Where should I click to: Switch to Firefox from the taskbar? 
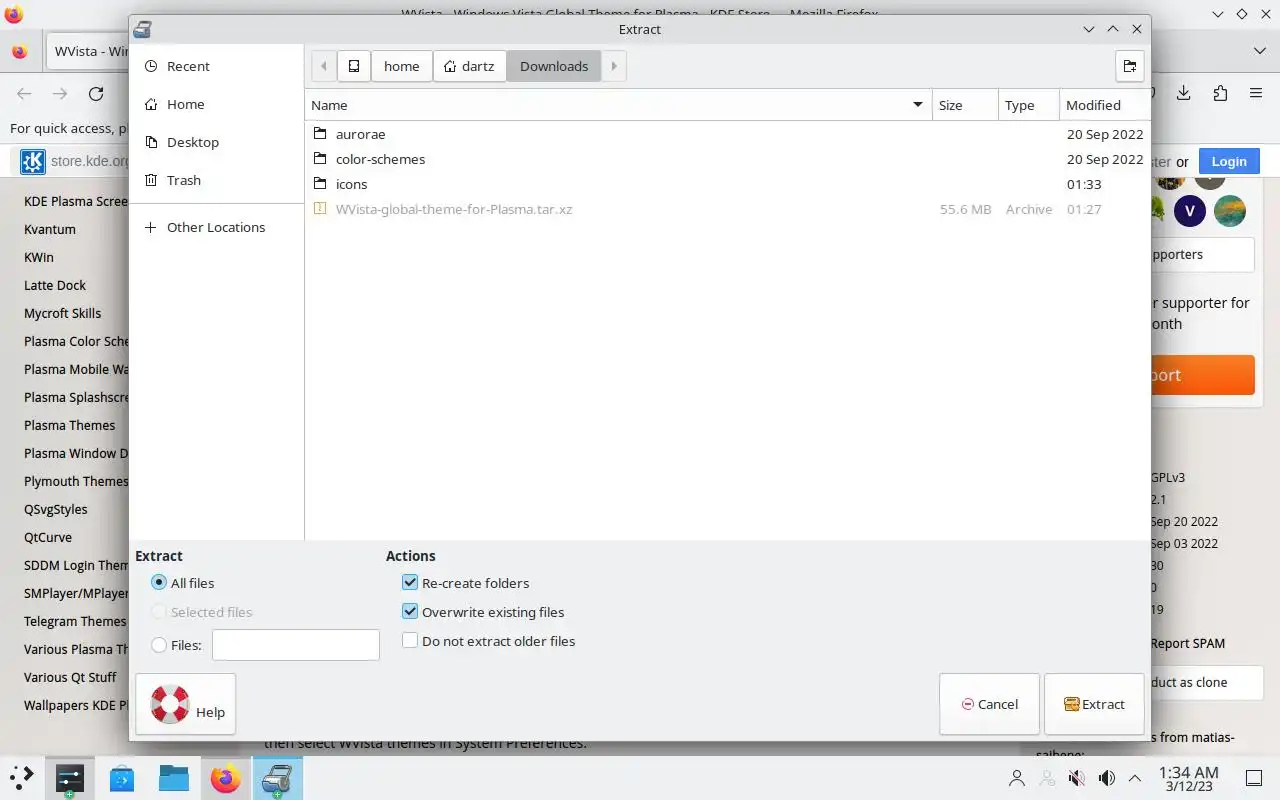[226, 777]
